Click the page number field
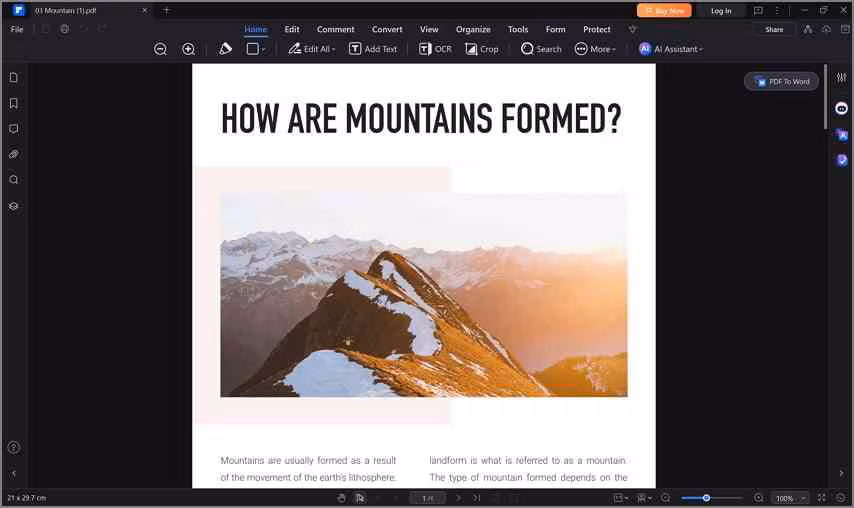854x508 pixels. pos(428,498)
